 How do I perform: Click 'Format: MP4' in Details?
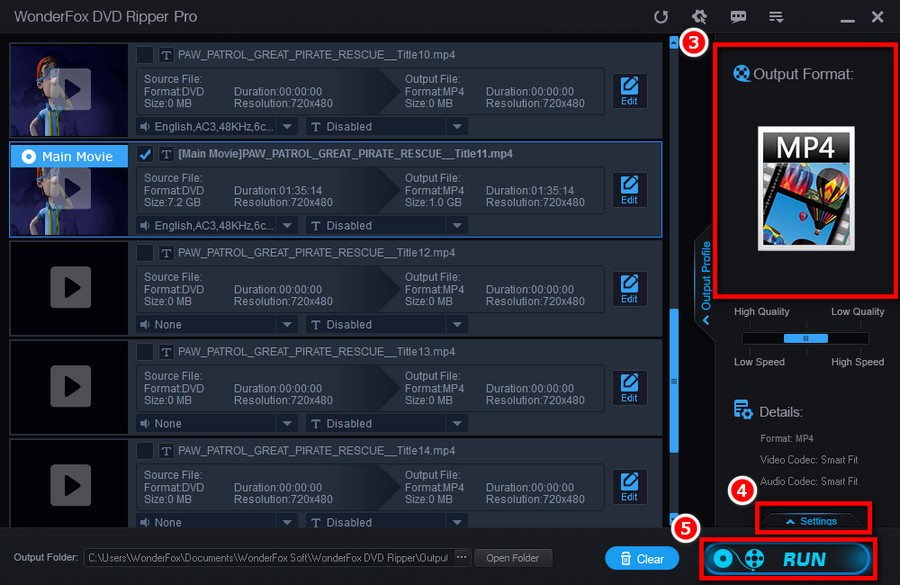tap(786, 439)
